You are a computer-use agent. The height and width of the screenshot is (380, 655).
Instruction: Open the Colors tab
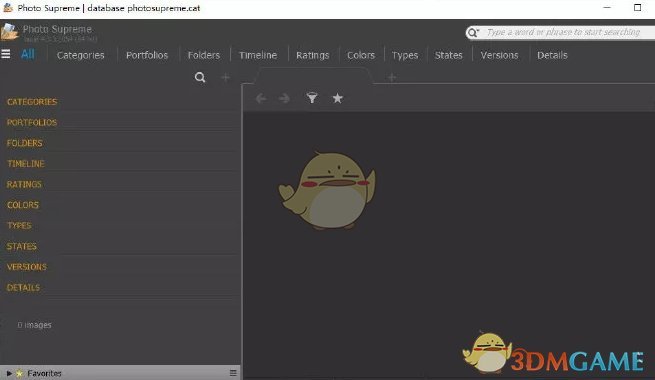361,55
